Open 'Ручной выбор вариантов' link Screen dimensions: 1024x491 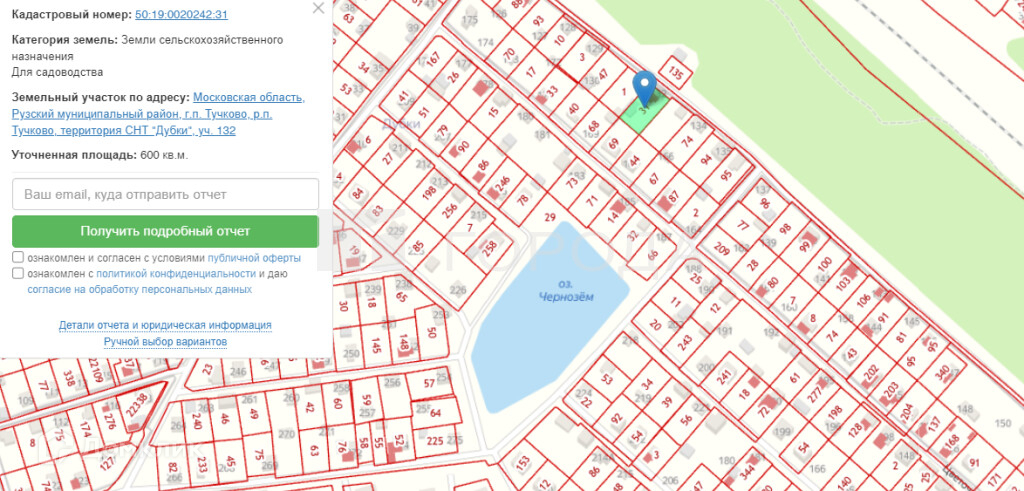[x=165, y=341]
